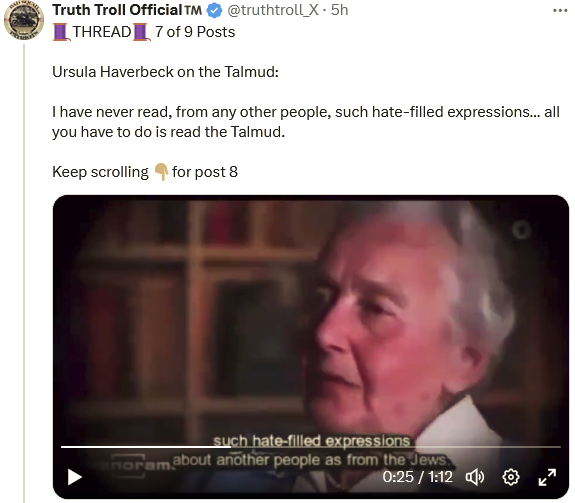Play the embedded video
The width and height of the screenshot is (575, 503).
click(75, 477)
